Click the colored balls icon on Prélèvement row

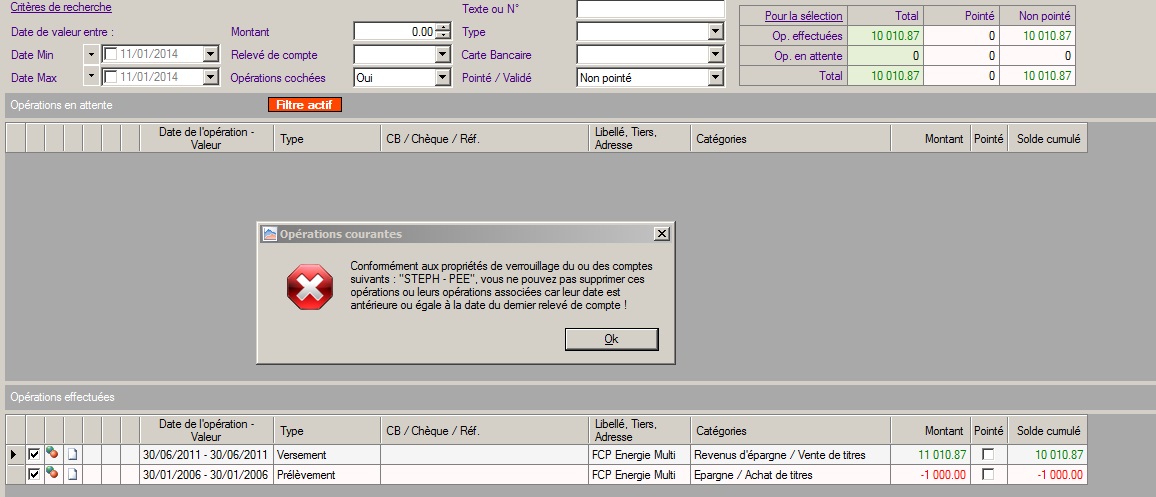tap(52, 473)
